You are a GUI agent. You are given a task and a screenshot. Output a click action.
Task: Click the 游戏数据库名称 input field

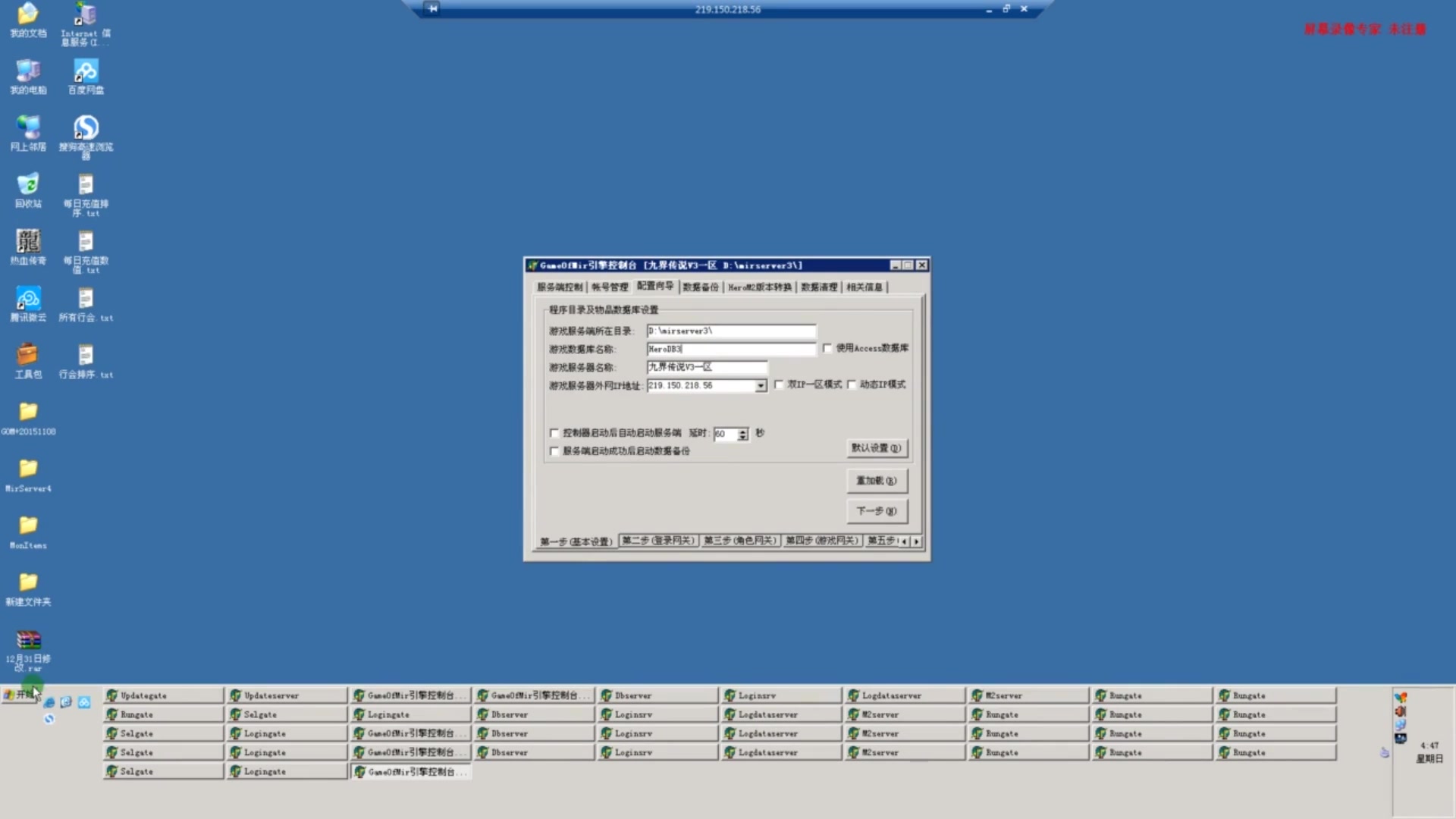(730, 350)
